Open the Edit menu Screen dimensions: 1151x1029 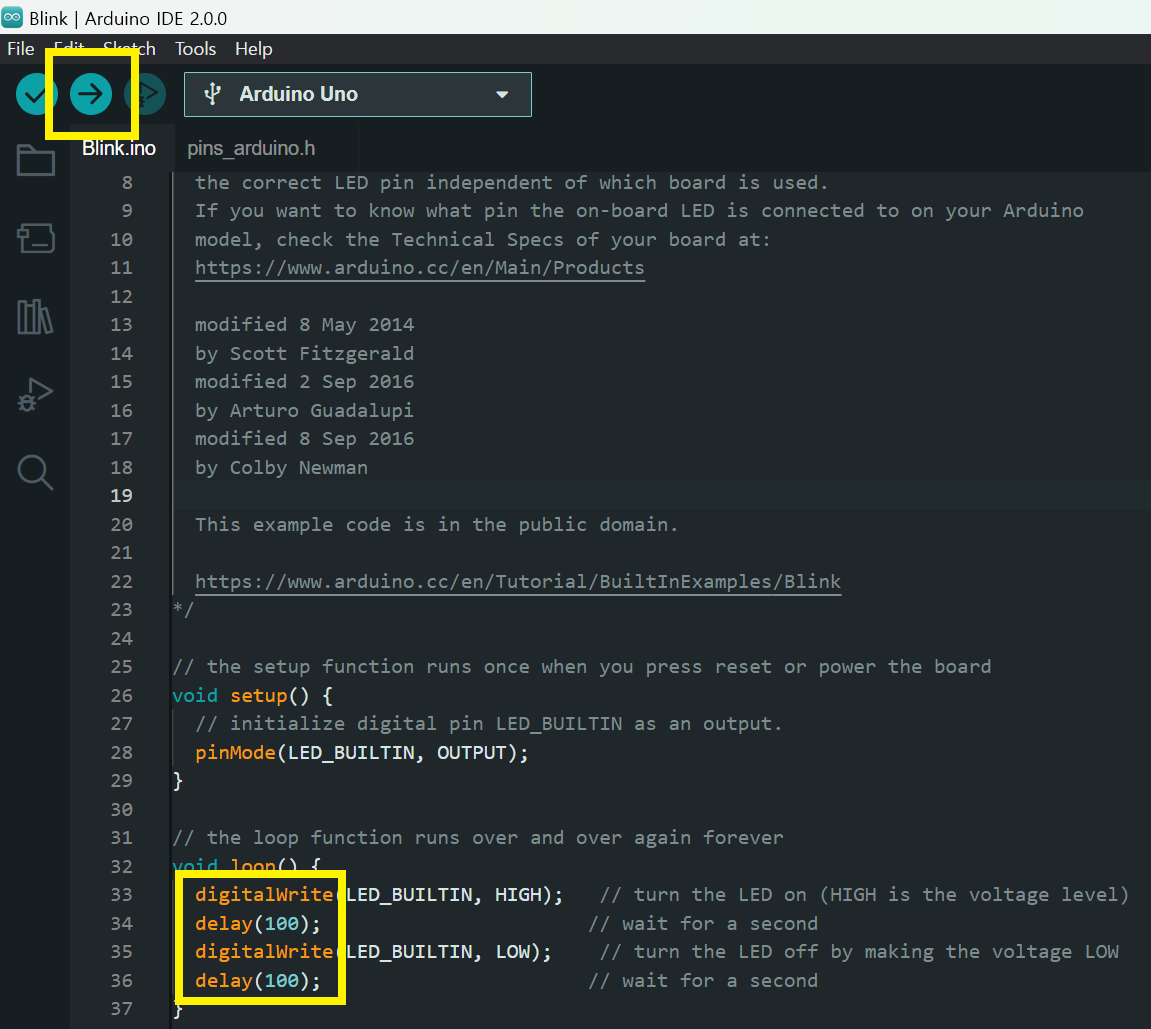tap(69, 48)
